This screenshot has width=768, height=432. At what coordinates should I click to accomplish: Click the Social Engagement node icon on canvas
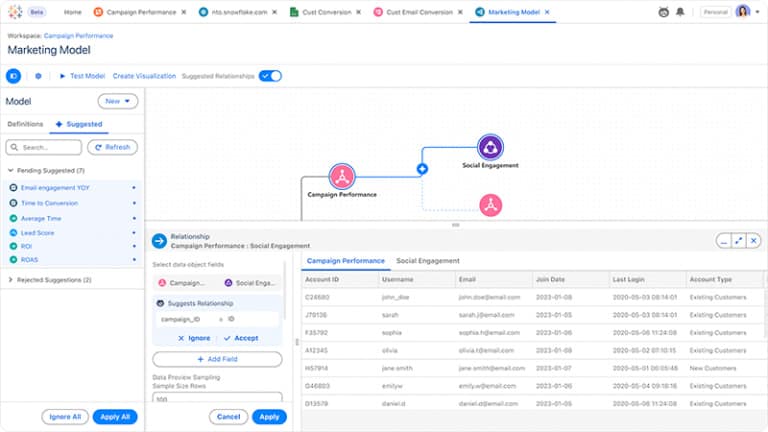[x=490, y=147]
